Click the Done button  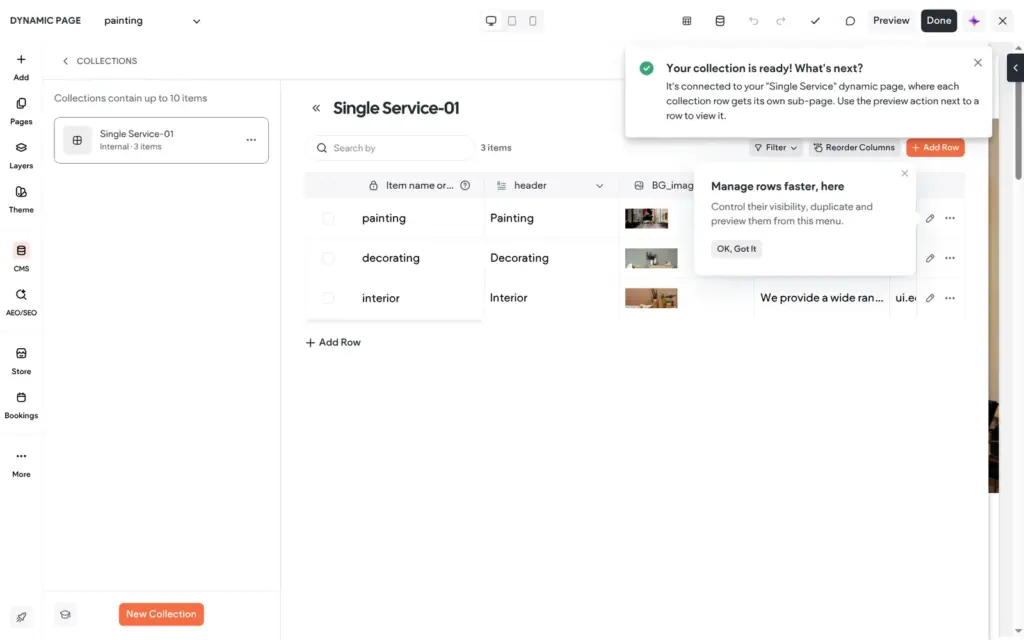click(x=938, y=21)
